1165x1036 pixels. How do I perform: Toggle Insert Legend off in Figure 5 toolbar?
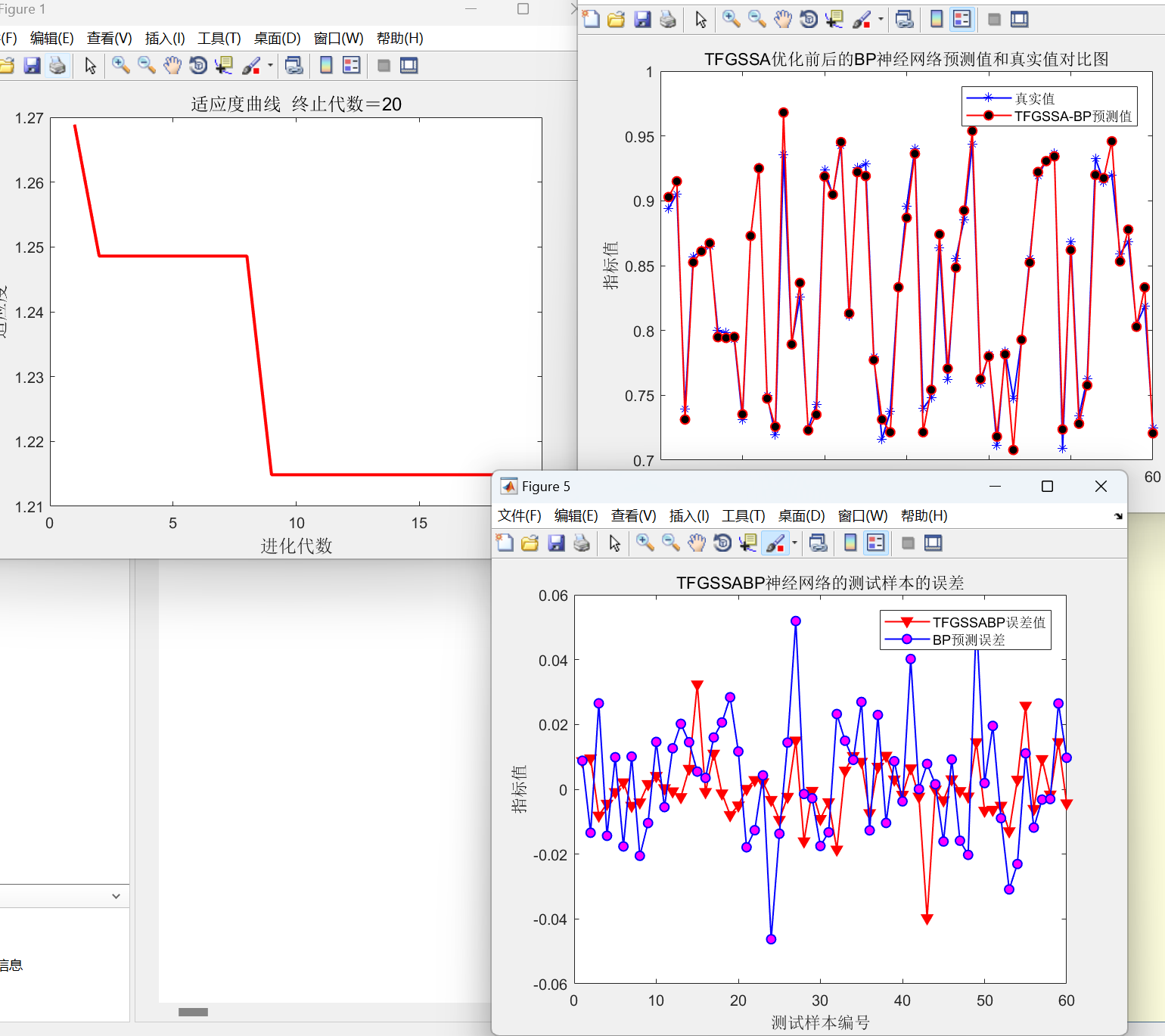pos(875,543)
